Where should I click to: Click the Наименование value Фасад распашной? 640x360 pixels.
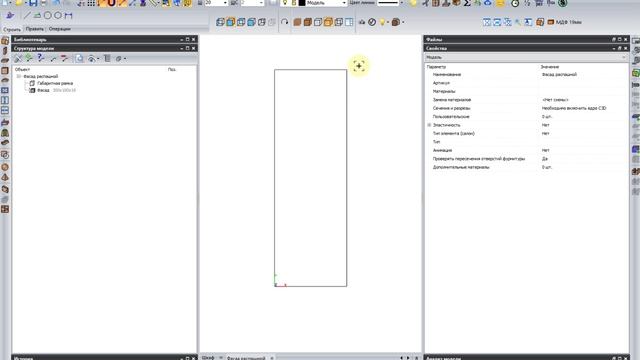(559, 75)
